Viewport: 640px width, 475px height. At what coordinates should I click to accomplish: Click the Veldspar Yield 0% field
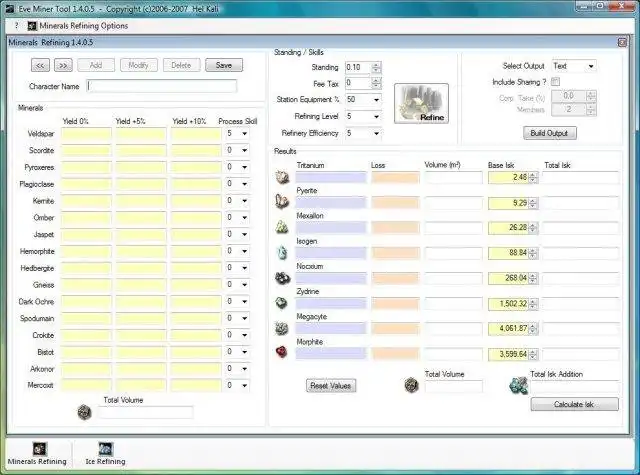point(86,133)
